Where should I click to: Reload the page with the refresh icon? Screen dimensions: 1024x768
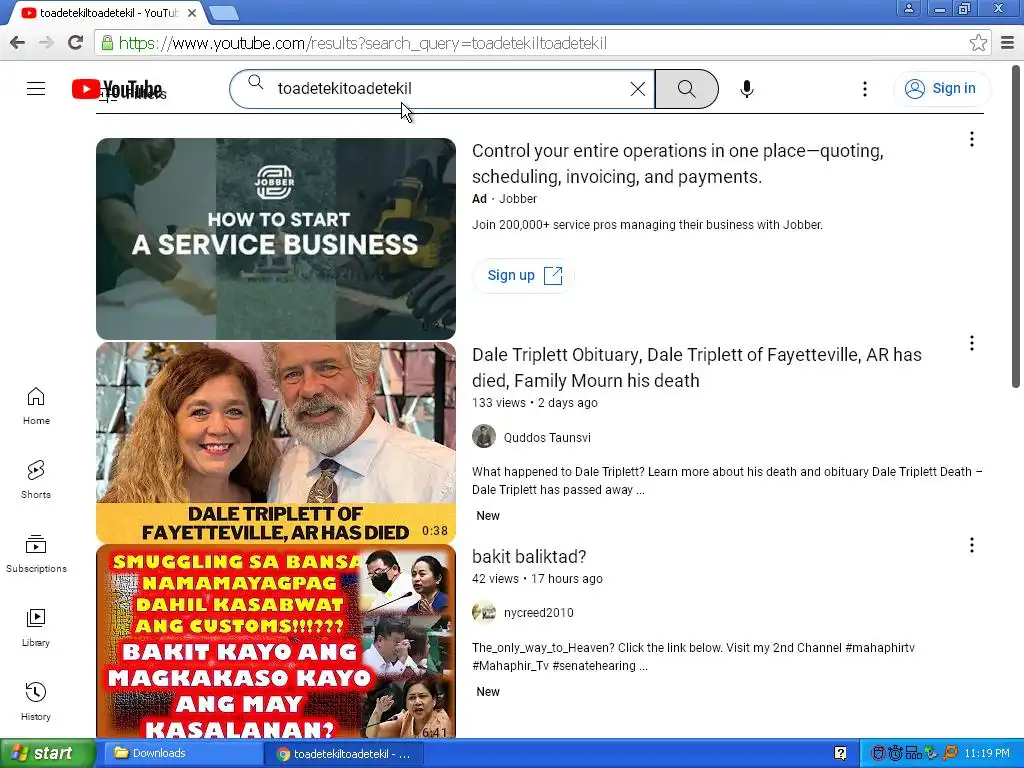(x=76, y=43)
